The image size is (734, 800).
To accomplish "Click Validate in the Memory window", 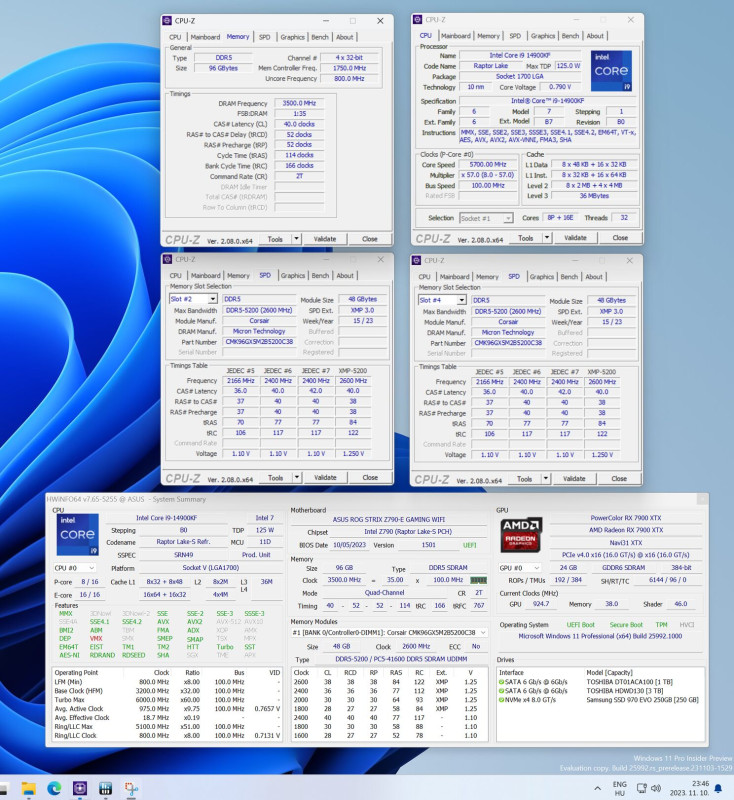I will [x=325, y=239].
